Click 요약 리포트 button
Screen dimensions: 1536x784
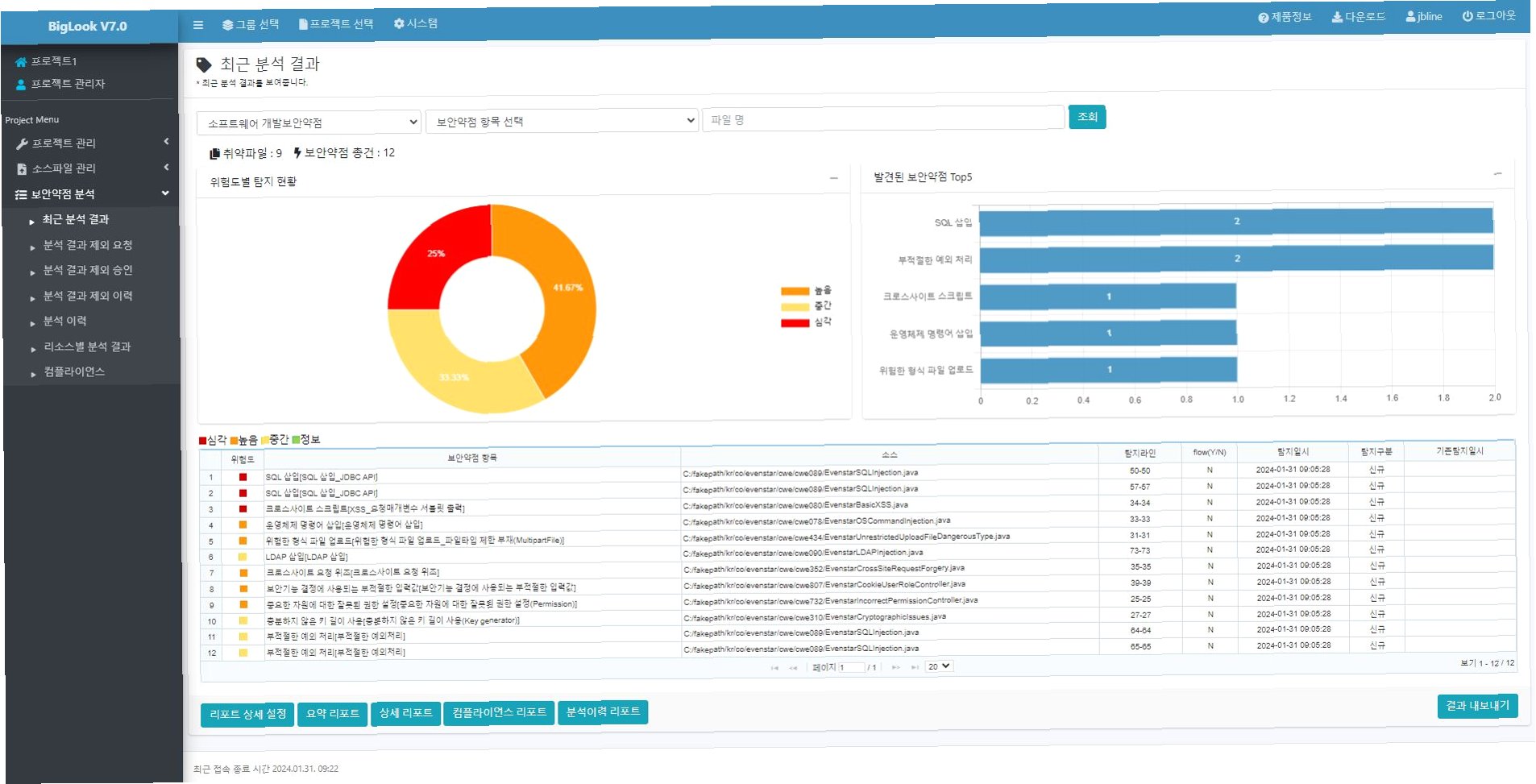332,714
